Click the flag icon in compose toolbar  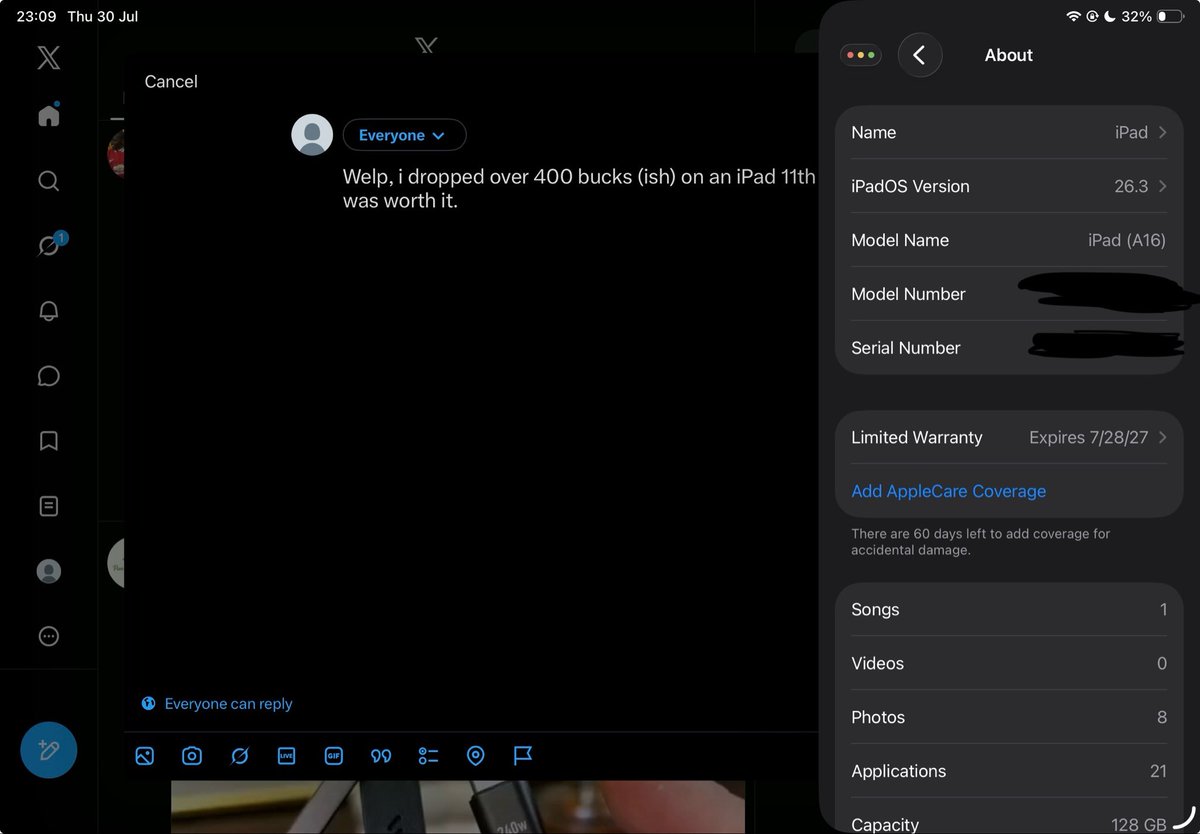[x=523, y=756]
